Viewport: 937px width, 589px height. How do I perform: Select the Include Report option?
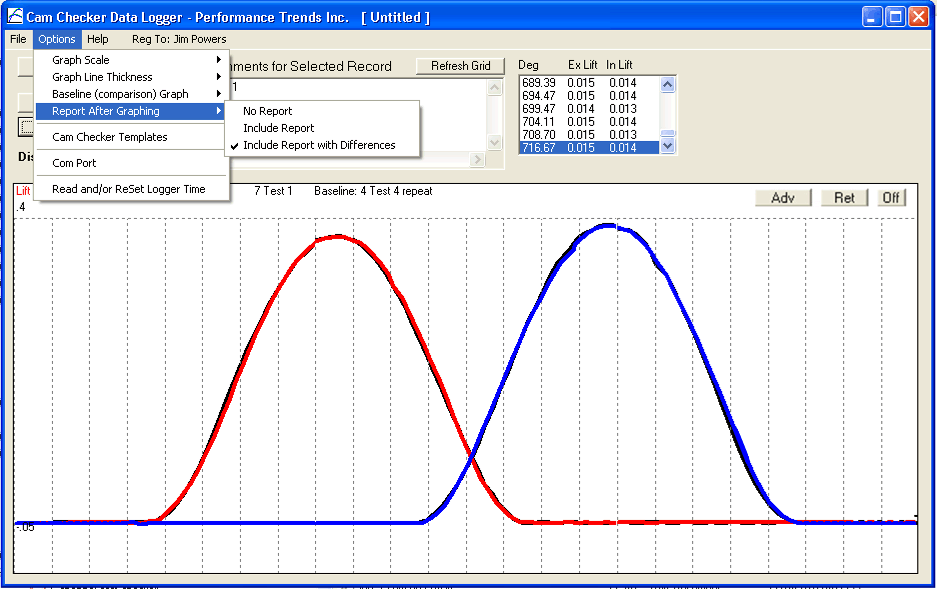[322, 128]
